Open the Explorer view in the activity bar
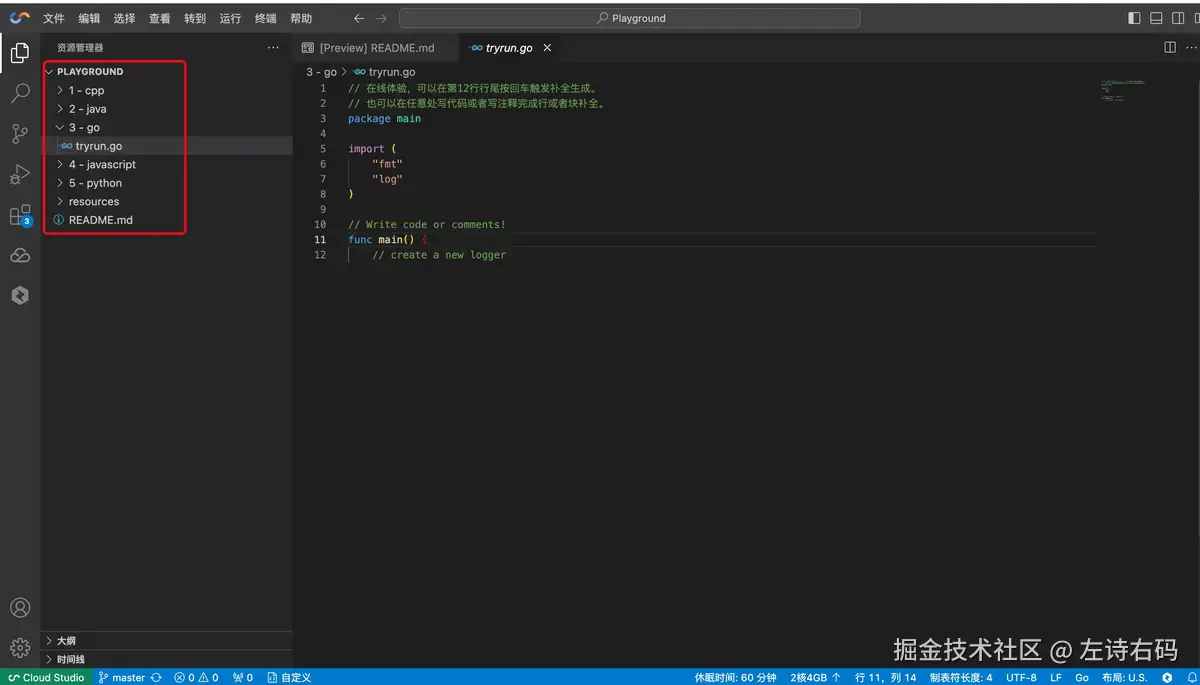This screenshot has width=1200, height=685. tap(20, 53)
